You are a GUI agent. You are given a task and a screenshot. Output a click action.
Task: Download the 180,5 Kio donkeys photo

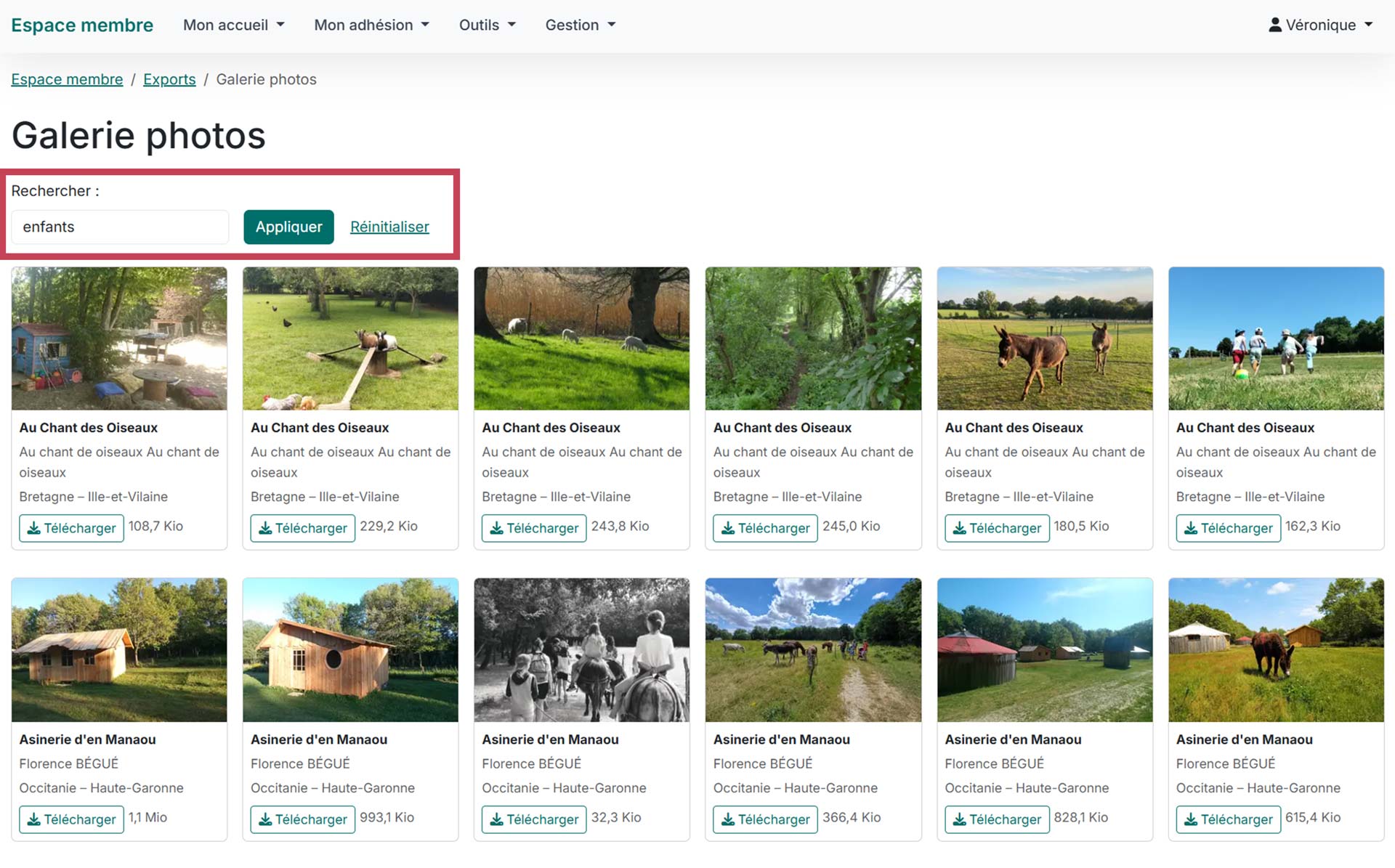tap(996, 528)
